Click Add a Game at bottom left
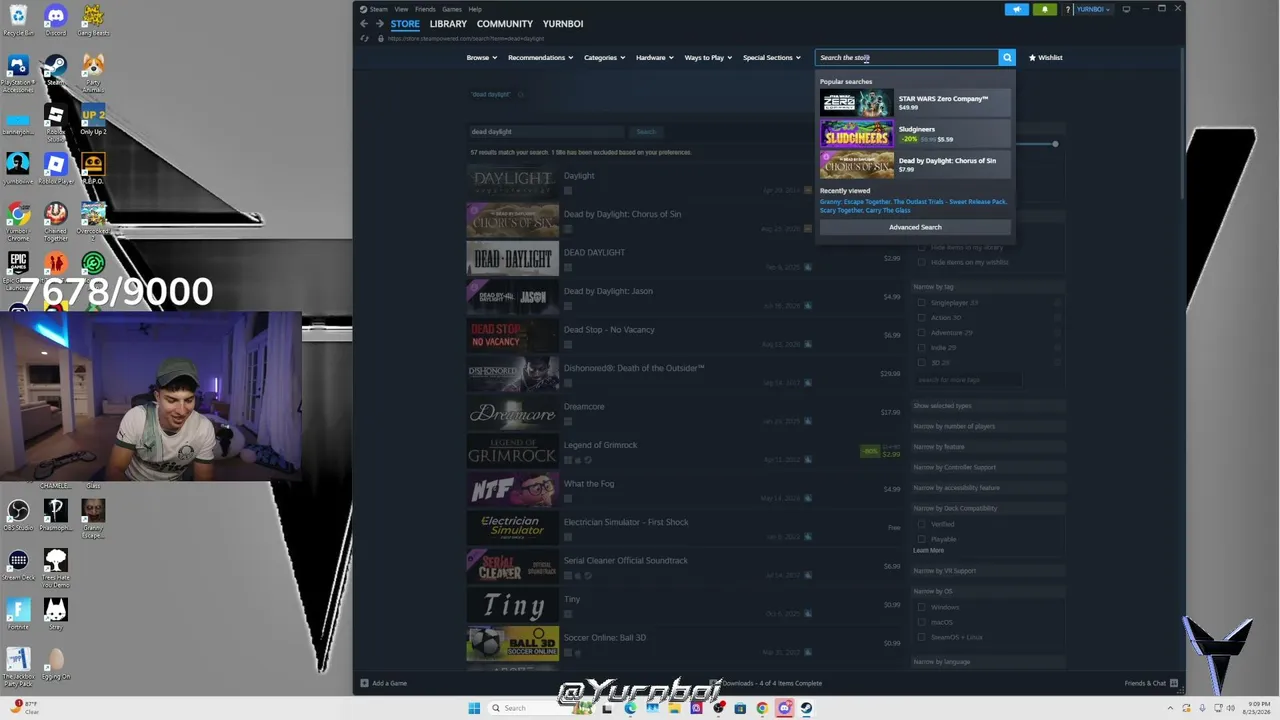This screenshot has height=720, width=1280. tap(384, 683)
